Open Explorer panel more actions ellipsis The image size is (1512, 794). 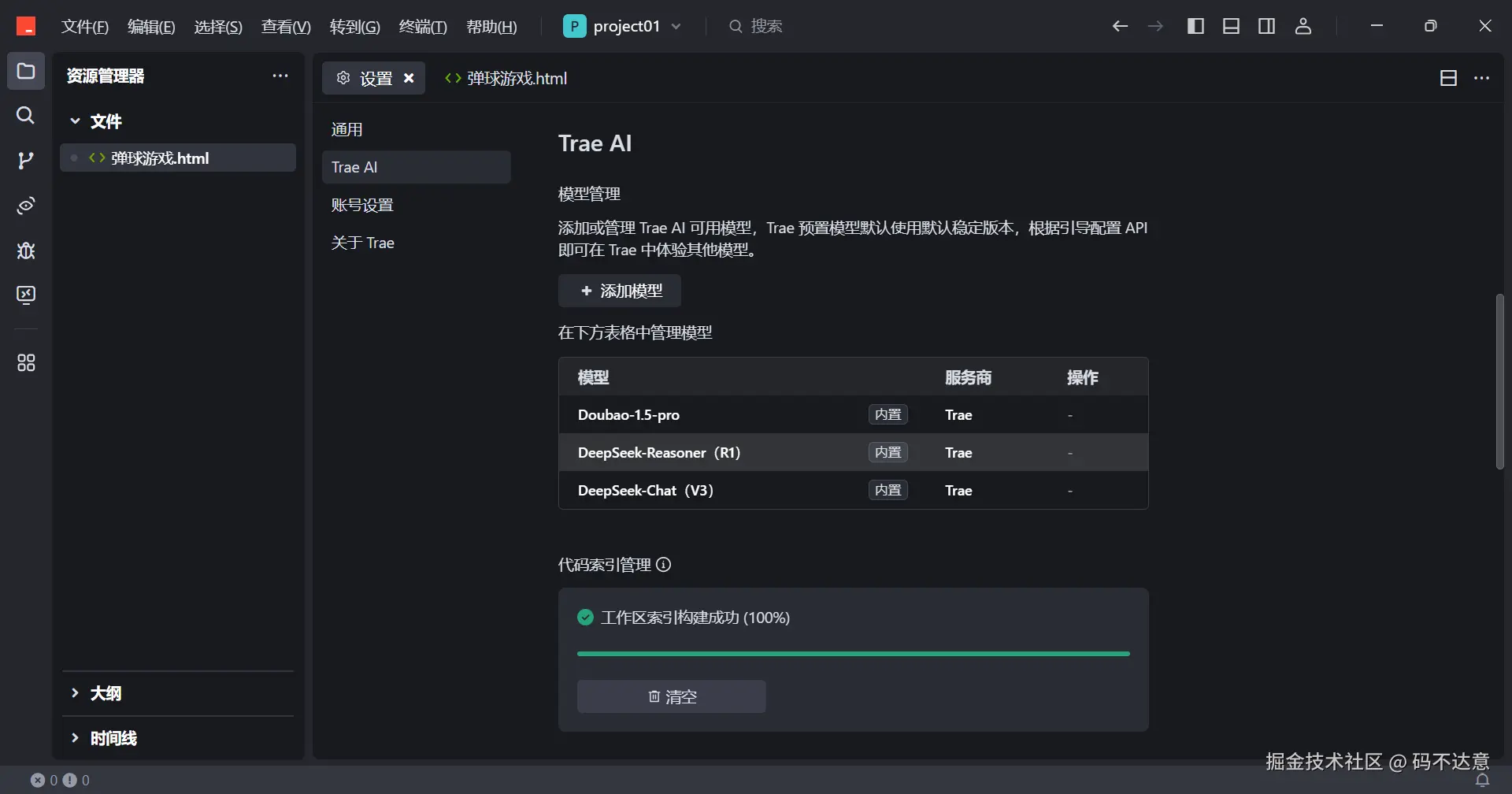coord(280,76)
